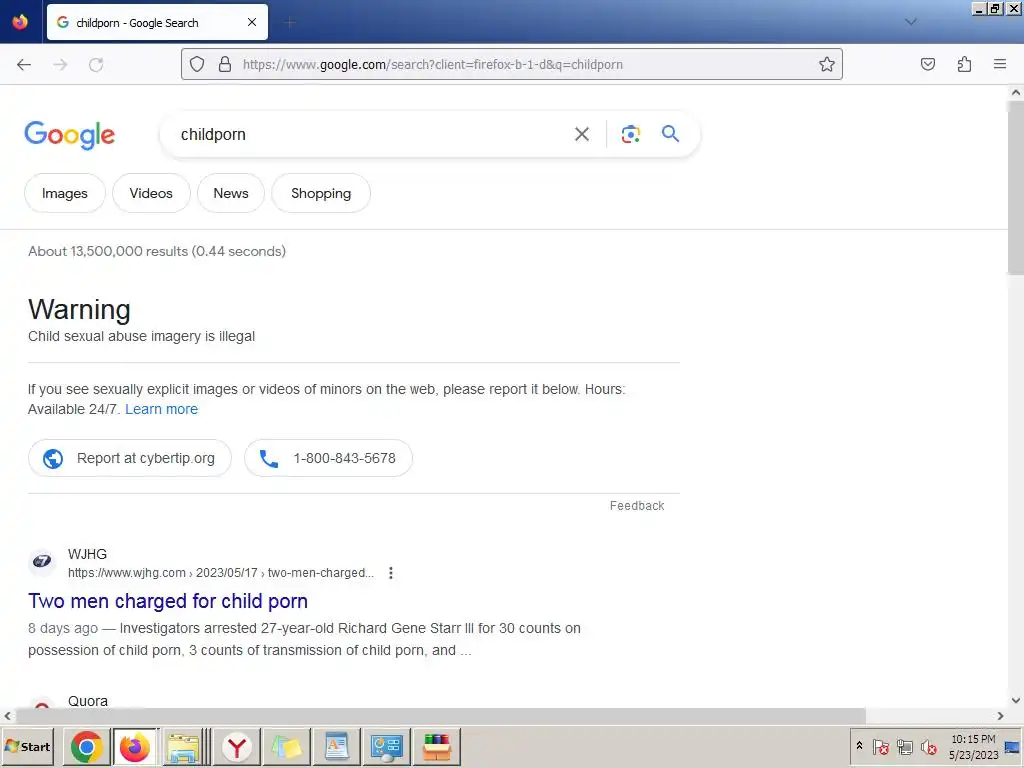This screenshot has height=768, width=1024.
Task: Click the muted volume tray icon
Action: pyautogui.click(x=928, y=746)
